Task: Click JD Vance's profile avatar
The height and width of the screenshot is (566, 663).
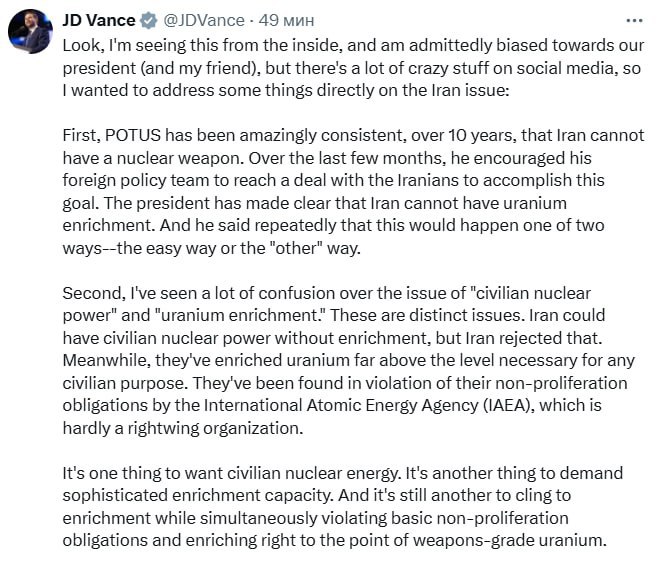Action: click(x=30, y=31)
